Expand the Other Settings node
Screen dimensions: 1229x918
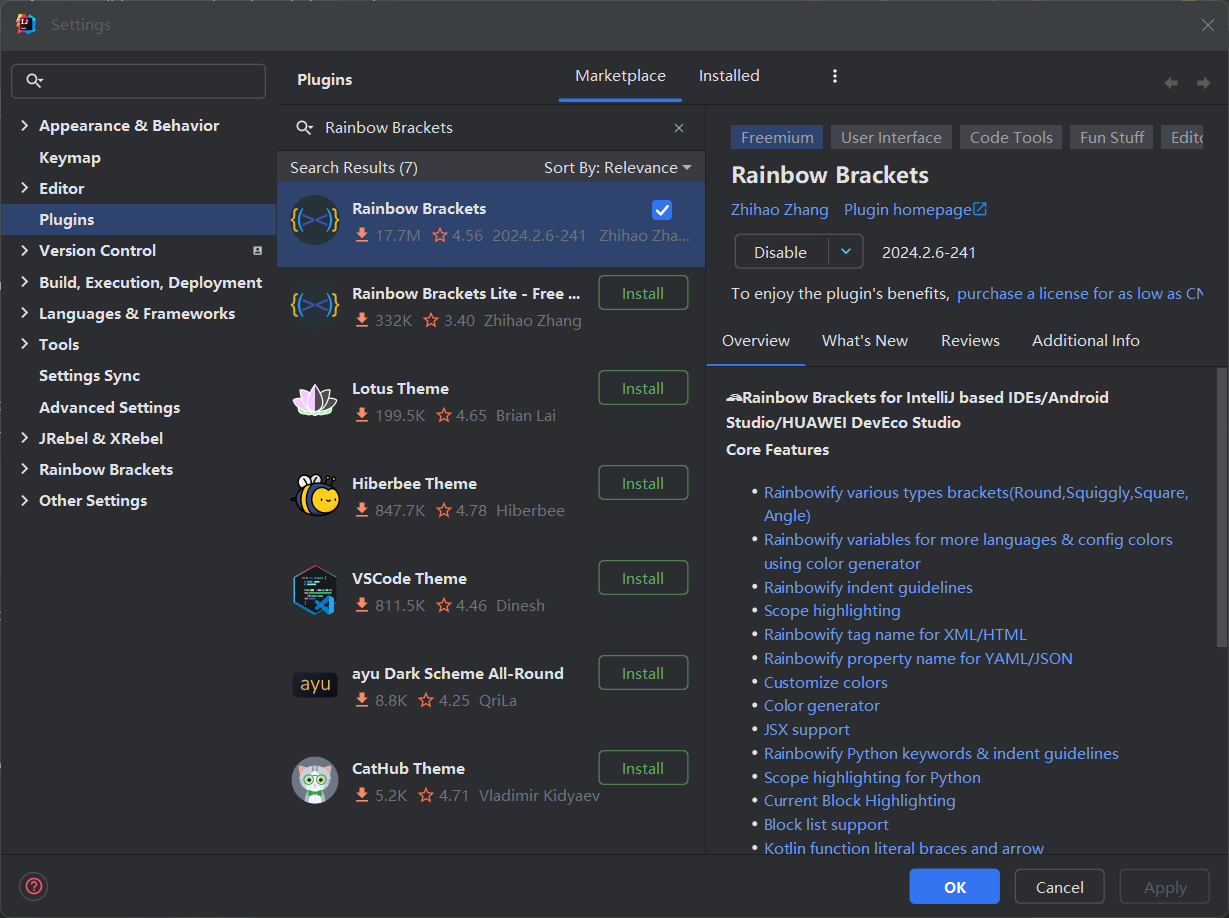pyautogui.click(x=24, y=501)
